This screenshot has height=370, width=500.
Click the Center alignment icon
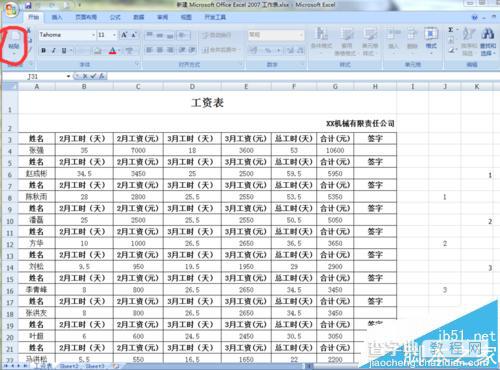160,50
